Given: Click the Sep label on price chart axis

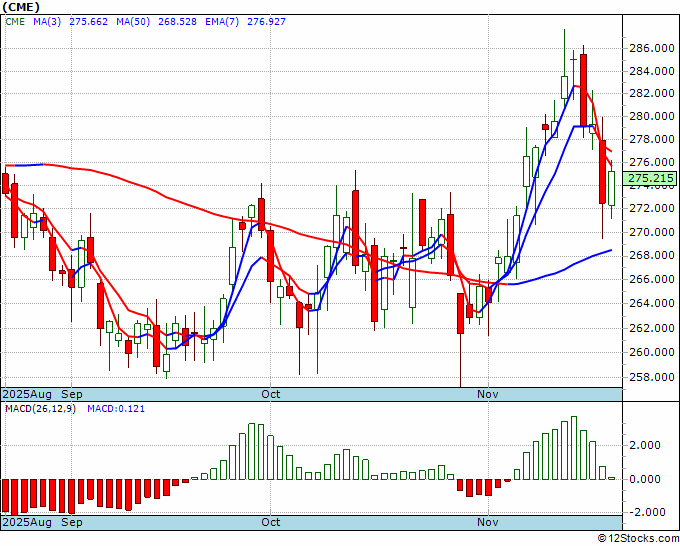Looking at the screenshot, I should (x=72, y=394).
